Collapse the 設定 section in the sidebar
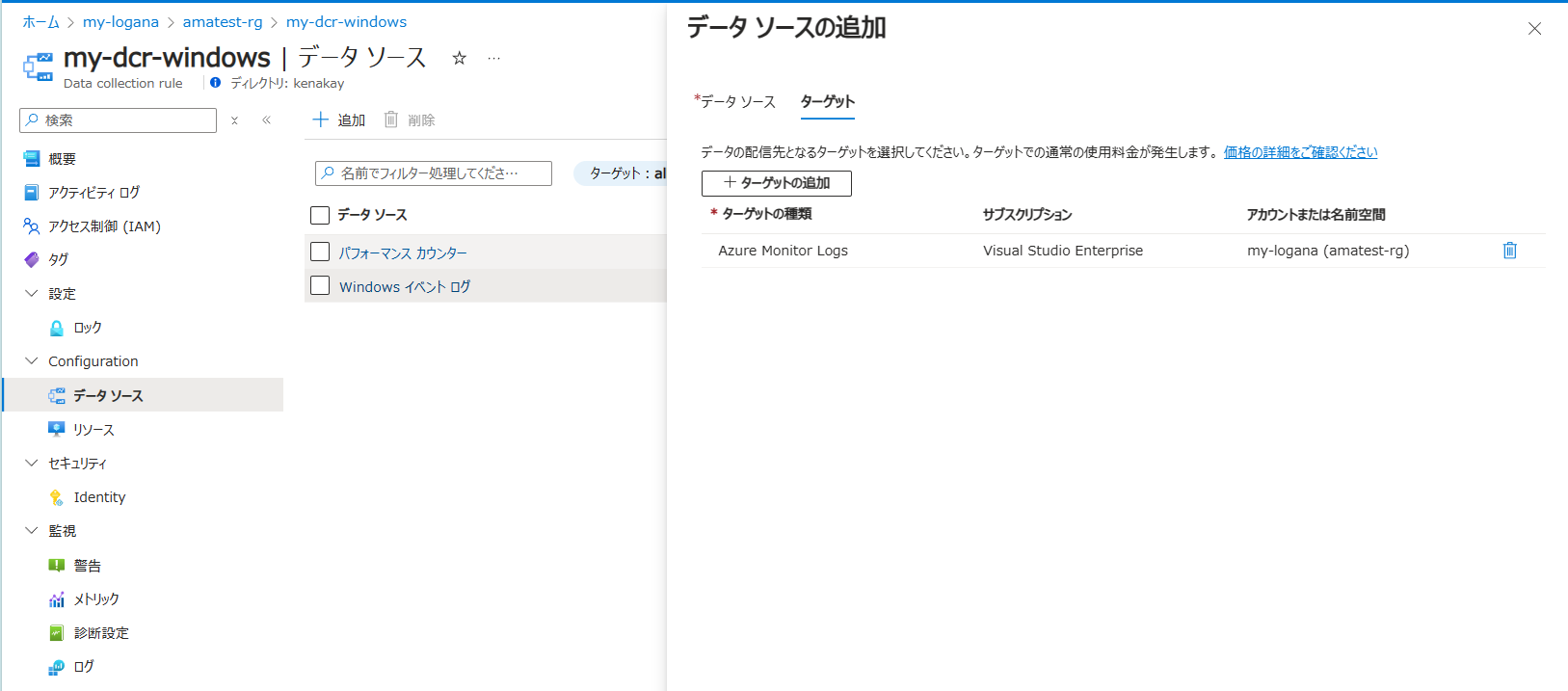 click(x=32, y=294)
